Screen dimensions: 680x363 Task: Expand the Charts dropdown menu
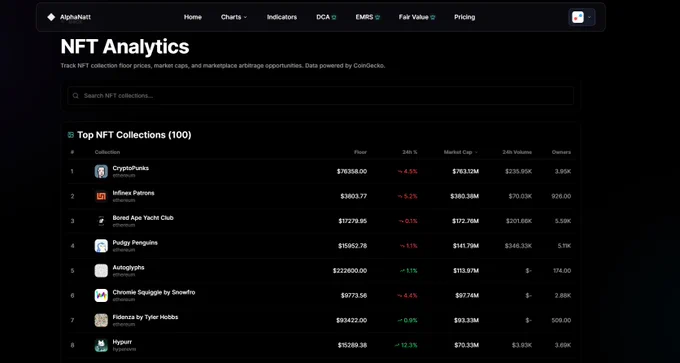(234, 17)
